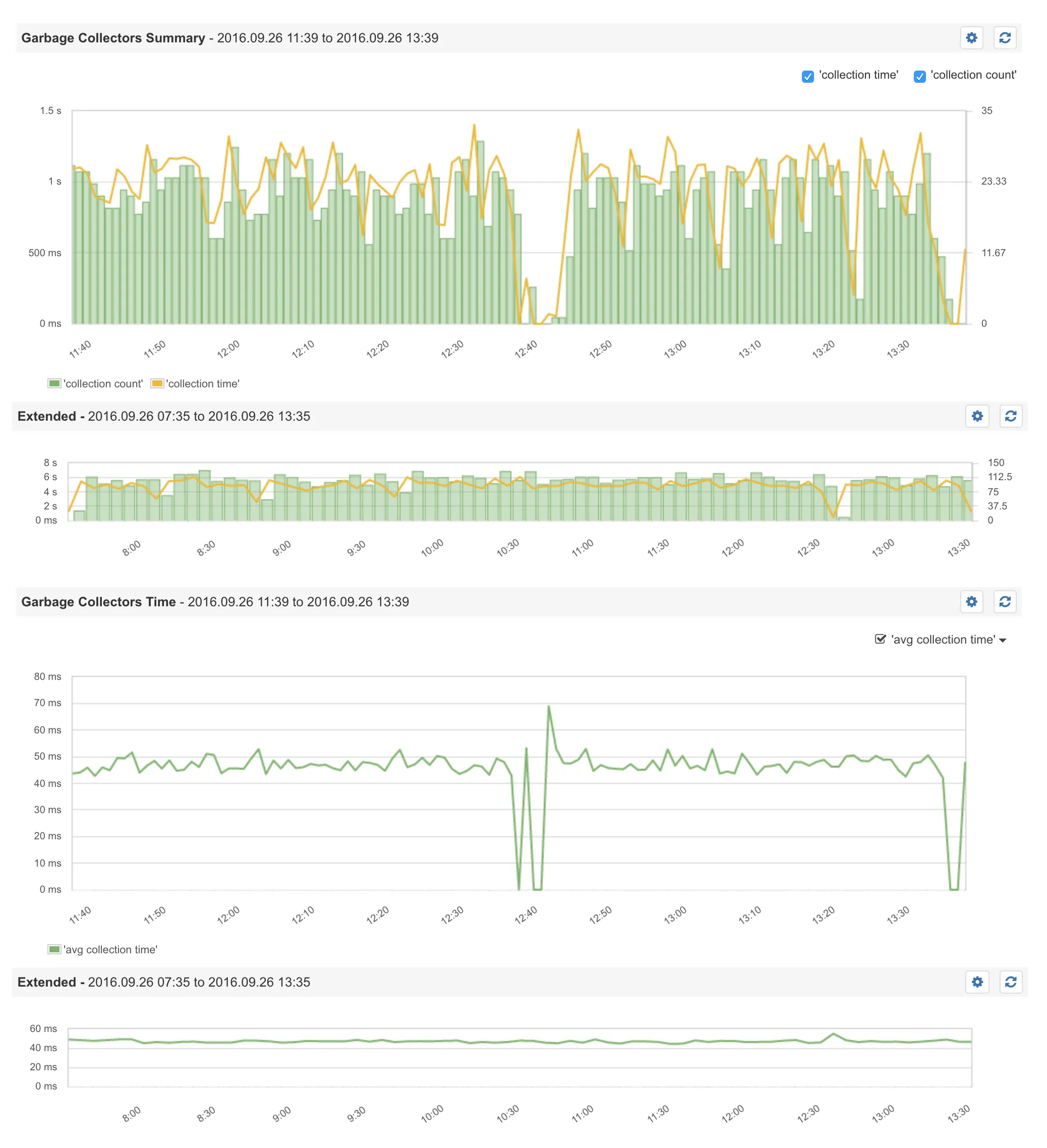1047x1148 pixels.
Task: Open settings gear for Garbage Collectors Summary
Action: pos(971,38)
